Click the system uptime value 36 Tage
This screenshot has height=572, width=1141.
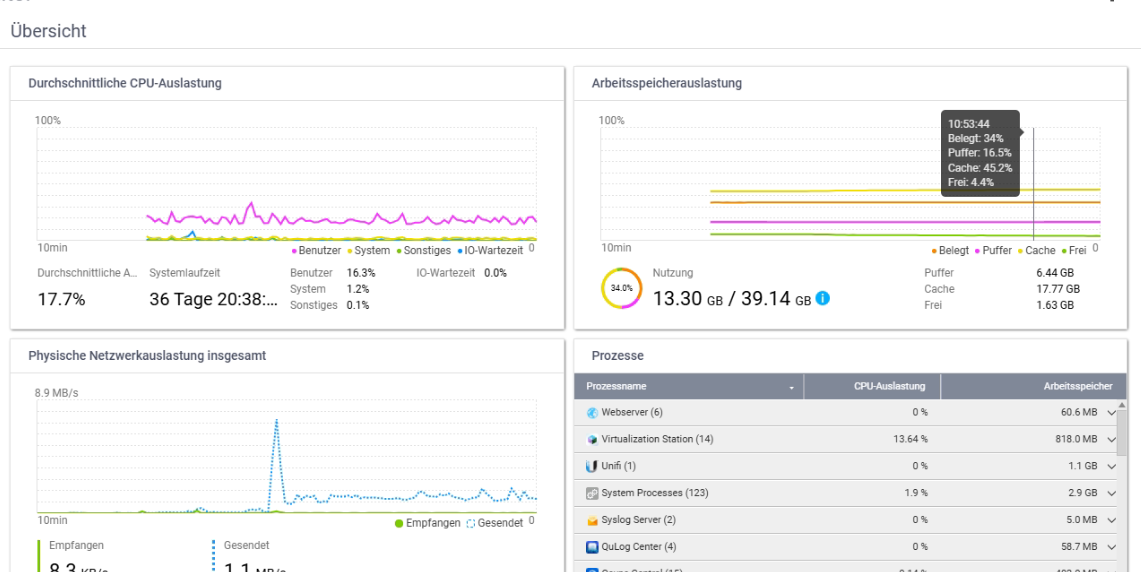click(213, 299)
